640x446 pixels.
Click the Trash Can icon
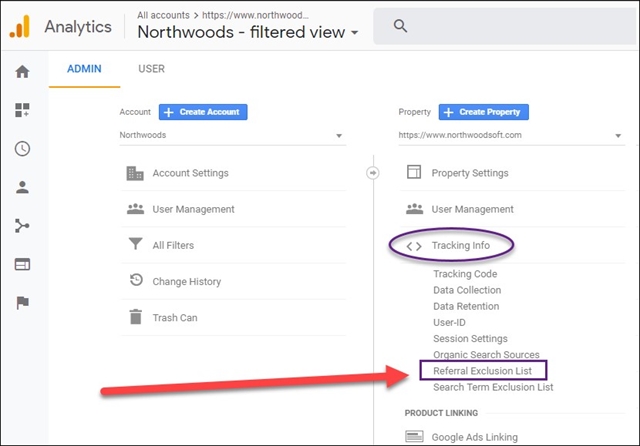click(136, 317)
